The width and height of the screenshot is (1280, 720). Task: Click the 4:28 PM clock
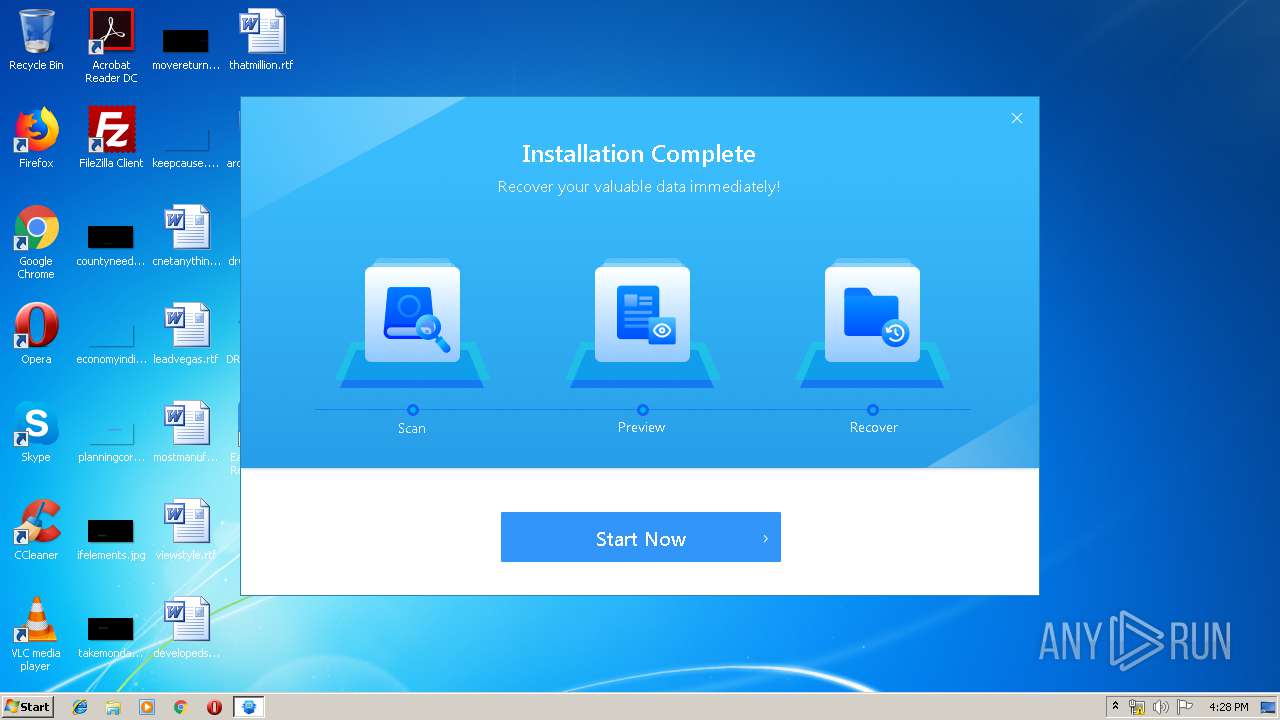click(x=1228, y=707)
